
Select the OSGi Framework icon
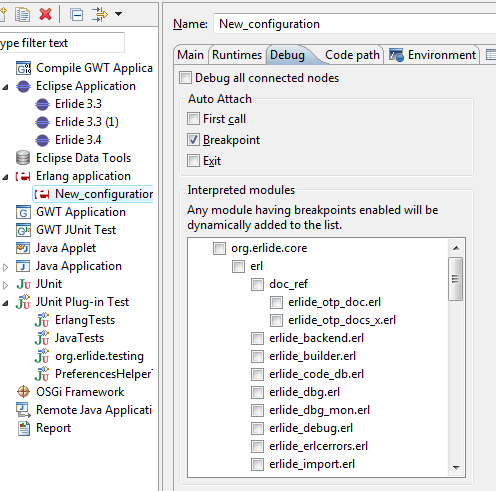coord(23,392)
